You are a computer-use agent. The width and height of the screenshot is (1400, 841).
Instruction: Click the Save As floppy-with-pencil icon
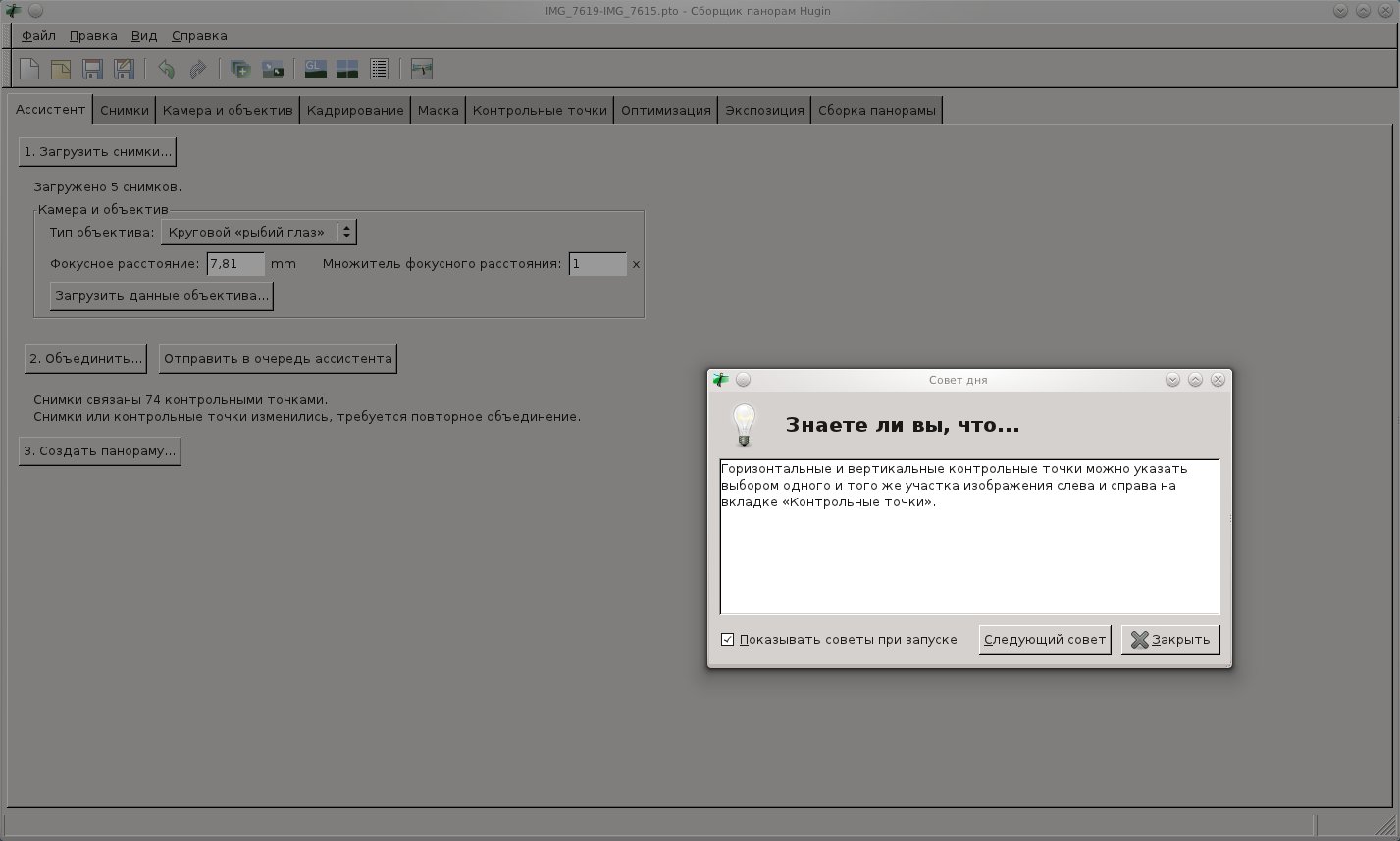click(124, 69)
